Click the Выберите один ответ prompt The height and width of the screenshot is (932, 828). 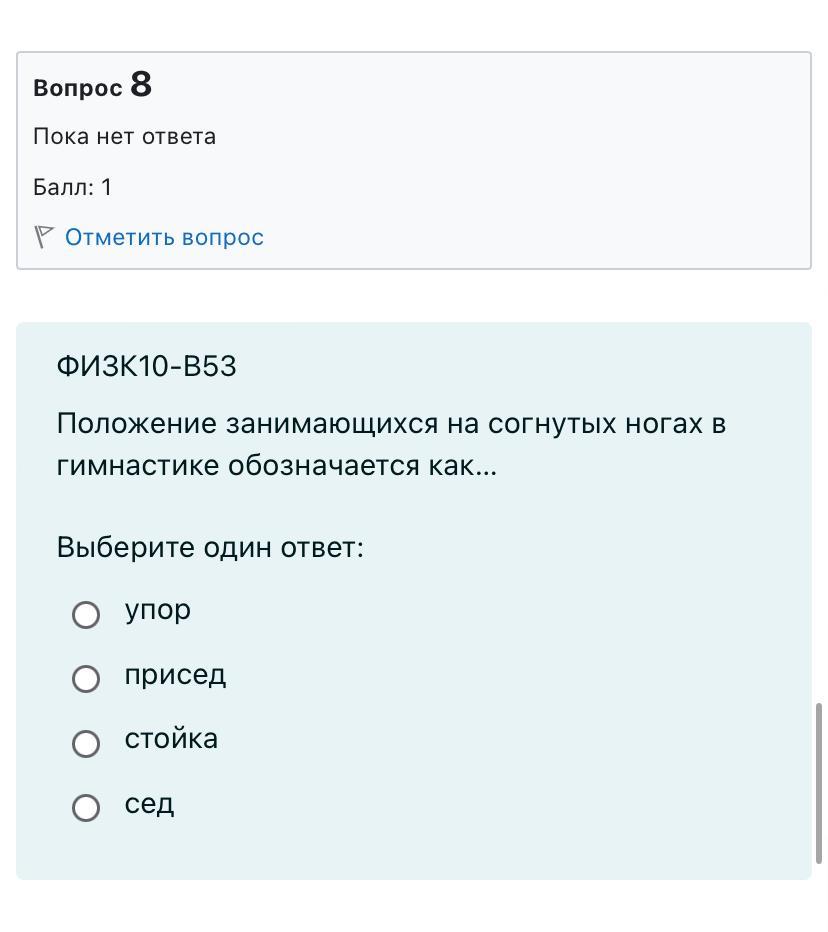tap(210, 548)
